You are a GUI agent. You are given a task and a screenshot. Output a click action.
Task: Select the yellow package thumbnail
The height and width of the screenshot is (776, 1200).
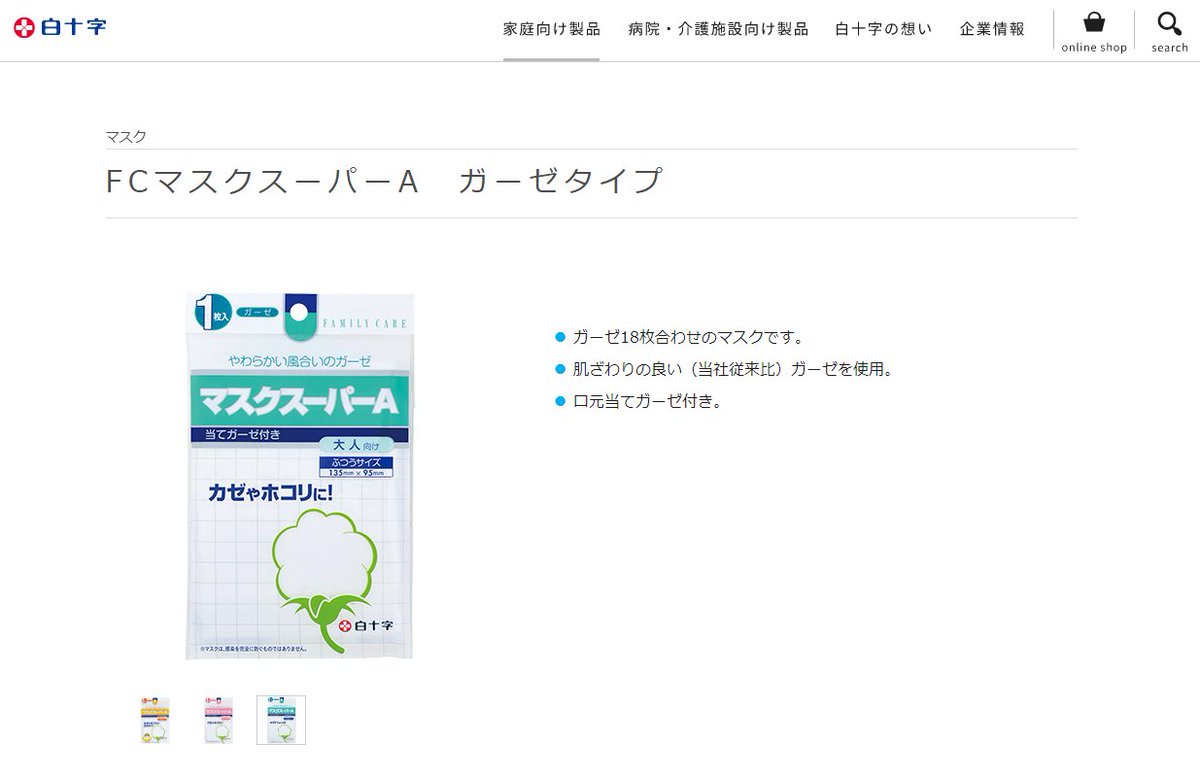click(155, 720)
